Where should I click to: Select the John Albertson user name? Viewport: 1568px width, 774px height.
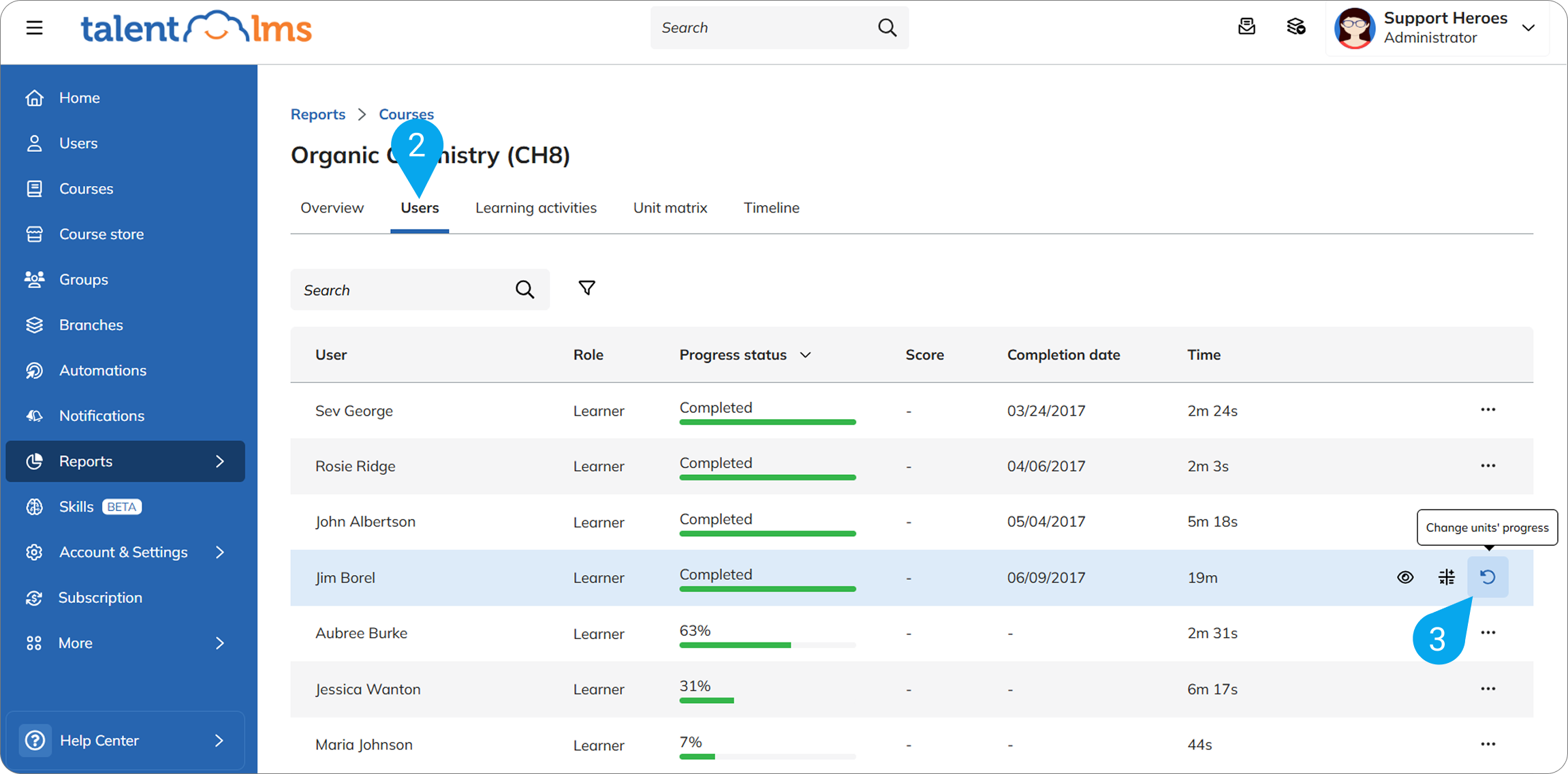[365, 522]
